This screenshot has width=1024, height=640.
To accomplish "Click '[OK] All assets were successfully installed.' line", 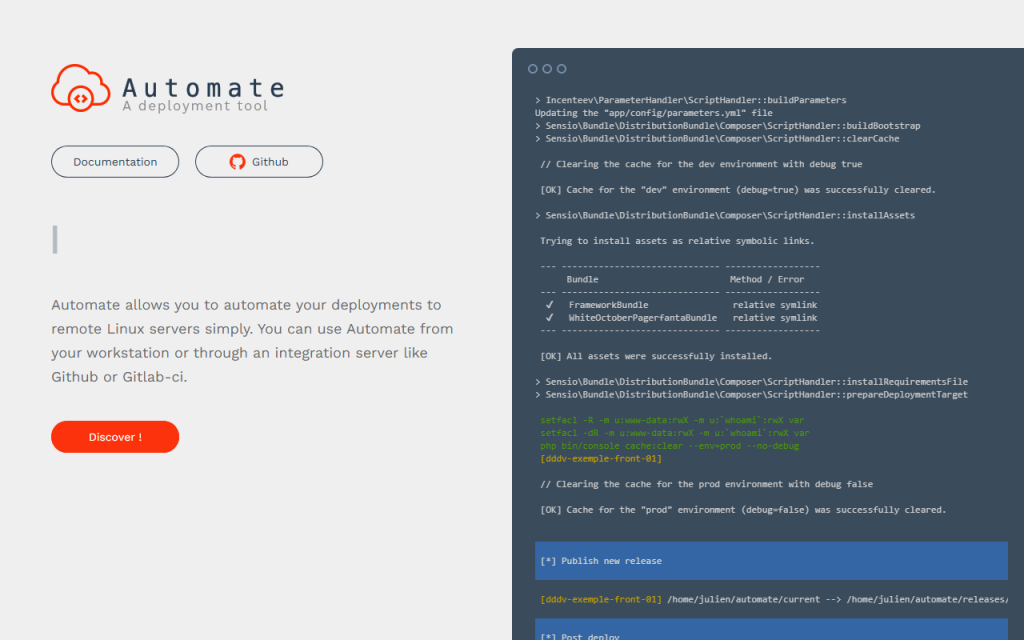I will click(656, 357).
